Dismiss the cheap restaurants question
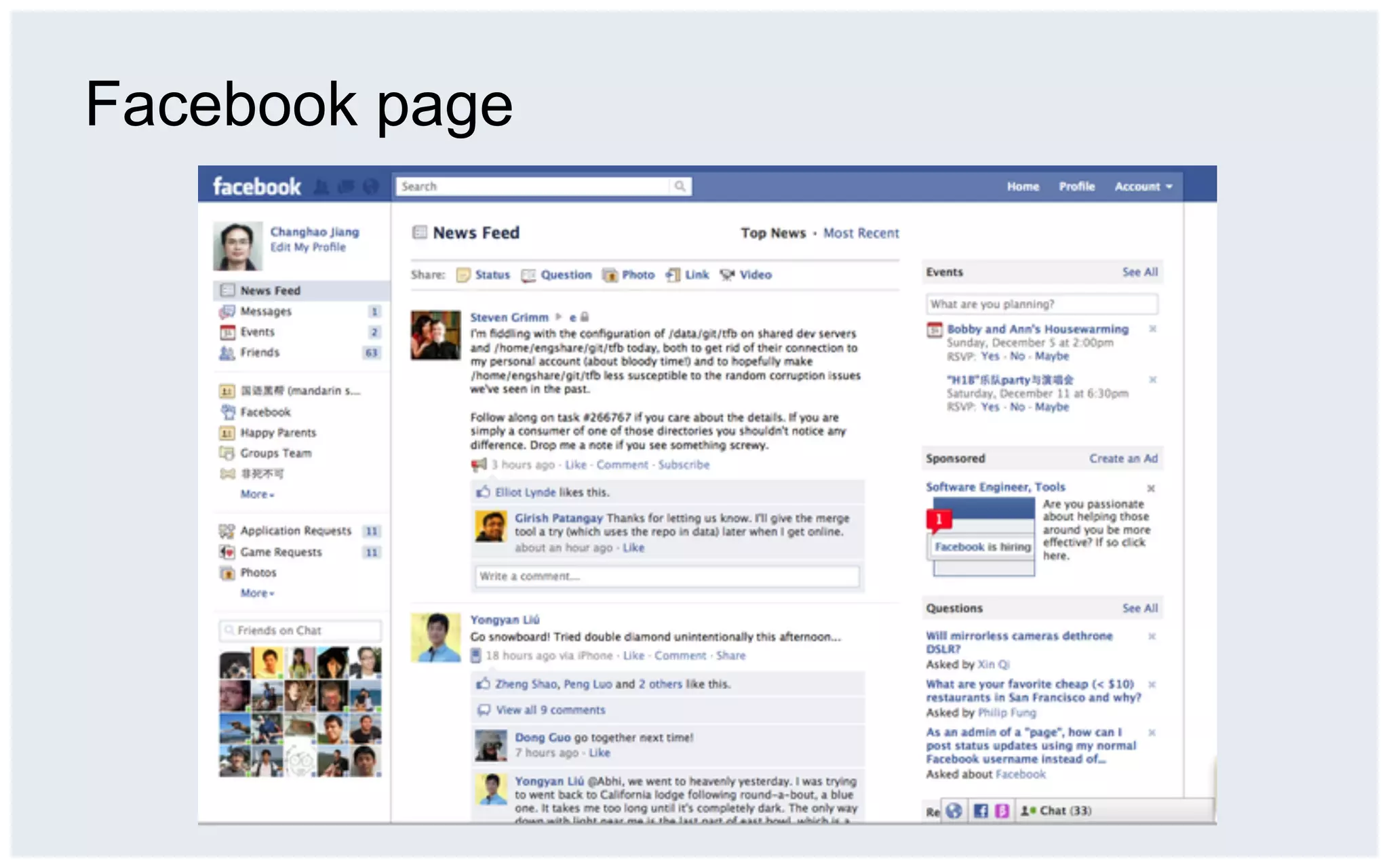This screenshot has height=868, width=1389. [1152, 684]
